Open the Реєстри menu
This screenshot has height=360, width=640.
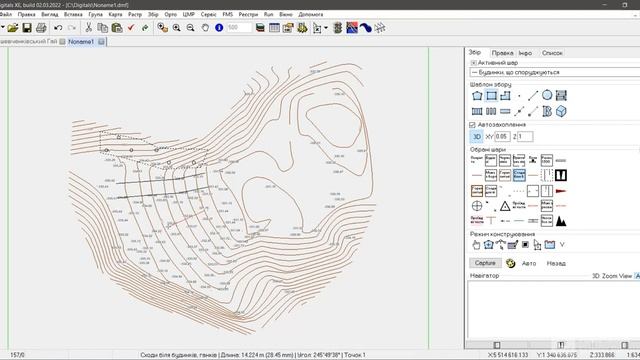[248, 14]
